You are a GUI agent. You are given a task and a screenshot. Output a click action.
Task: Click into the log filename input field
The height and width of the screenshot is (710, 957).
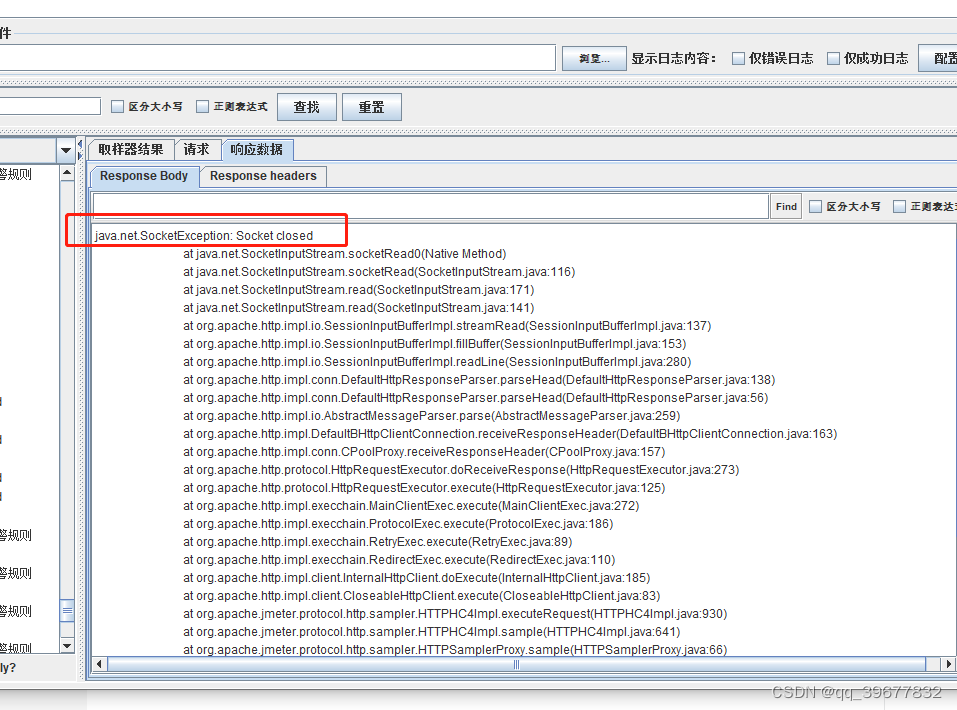coord(276,58)
